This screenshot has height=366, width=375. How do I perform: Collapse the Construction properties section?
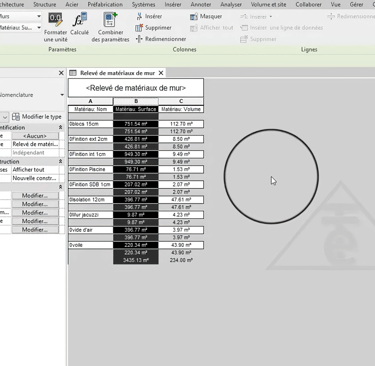(x=60, y=161)
